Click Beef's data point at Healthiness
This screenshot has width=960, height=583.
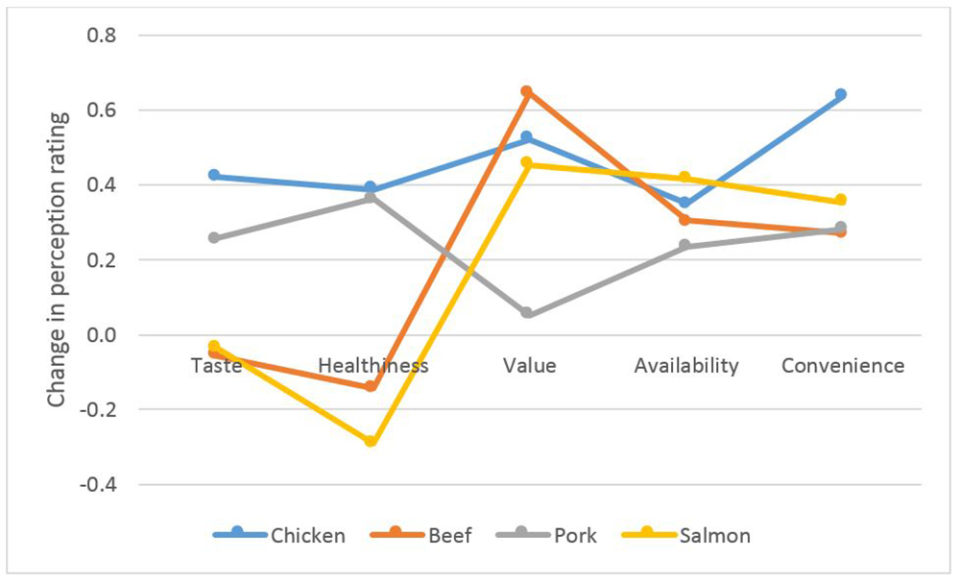coord(371,387)
